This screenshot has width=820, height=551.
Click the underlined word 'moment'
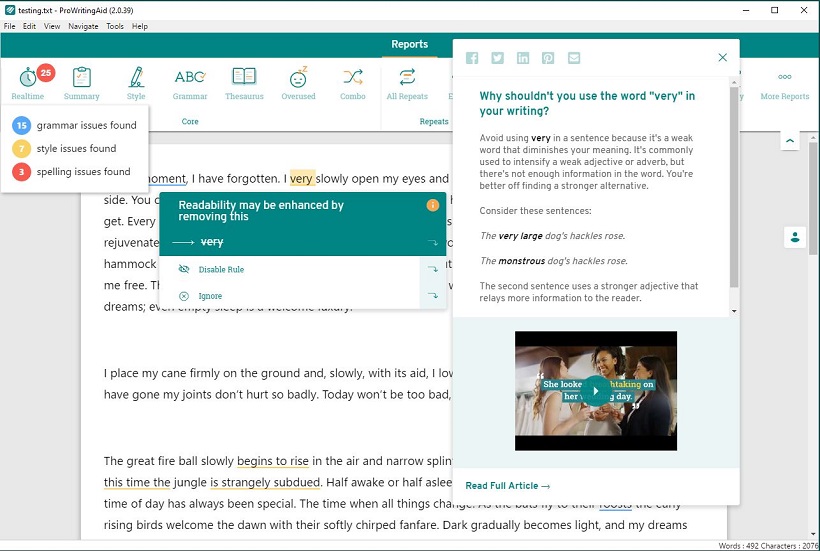[x=167, y=179]
